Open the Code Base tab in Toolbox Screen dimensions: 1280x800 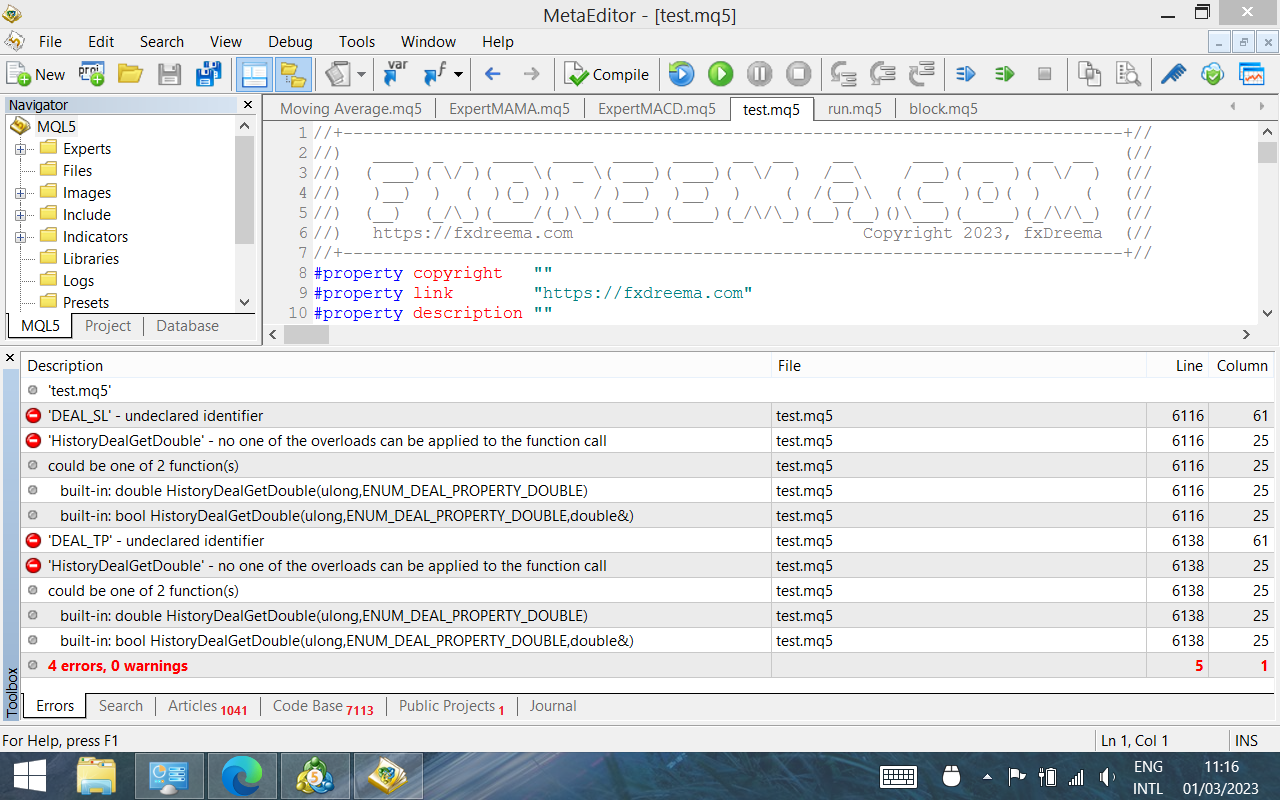pos(322,706)
